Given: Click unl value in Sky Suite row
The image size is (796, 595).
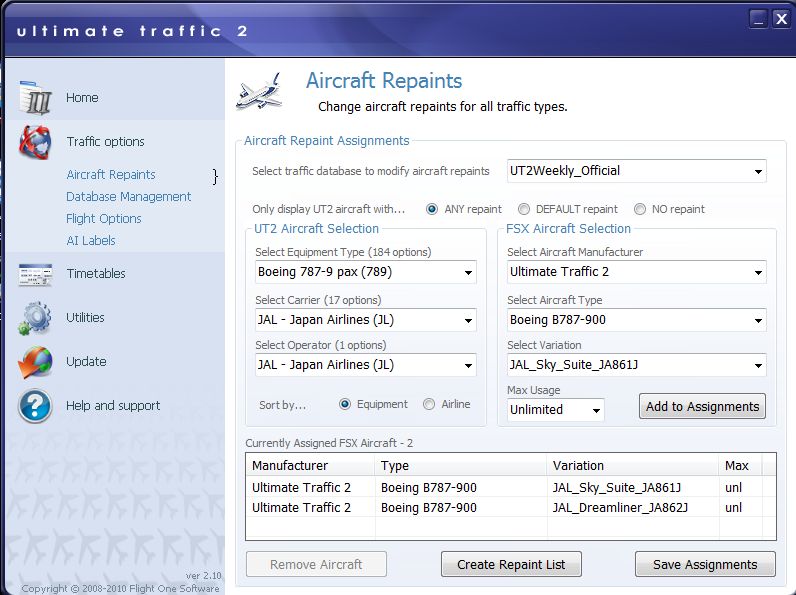Looking at the screenshot, I should point(734,488).
